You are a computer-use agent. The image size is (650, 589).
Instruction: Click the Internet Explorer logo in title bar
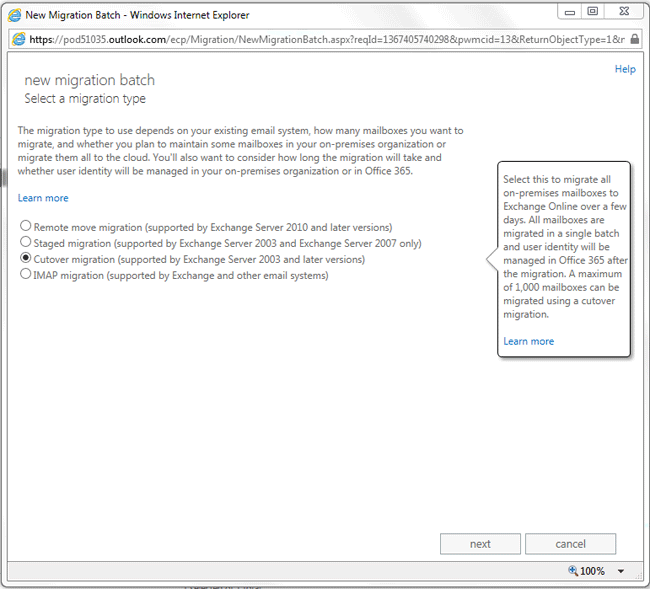pos(14,15)
